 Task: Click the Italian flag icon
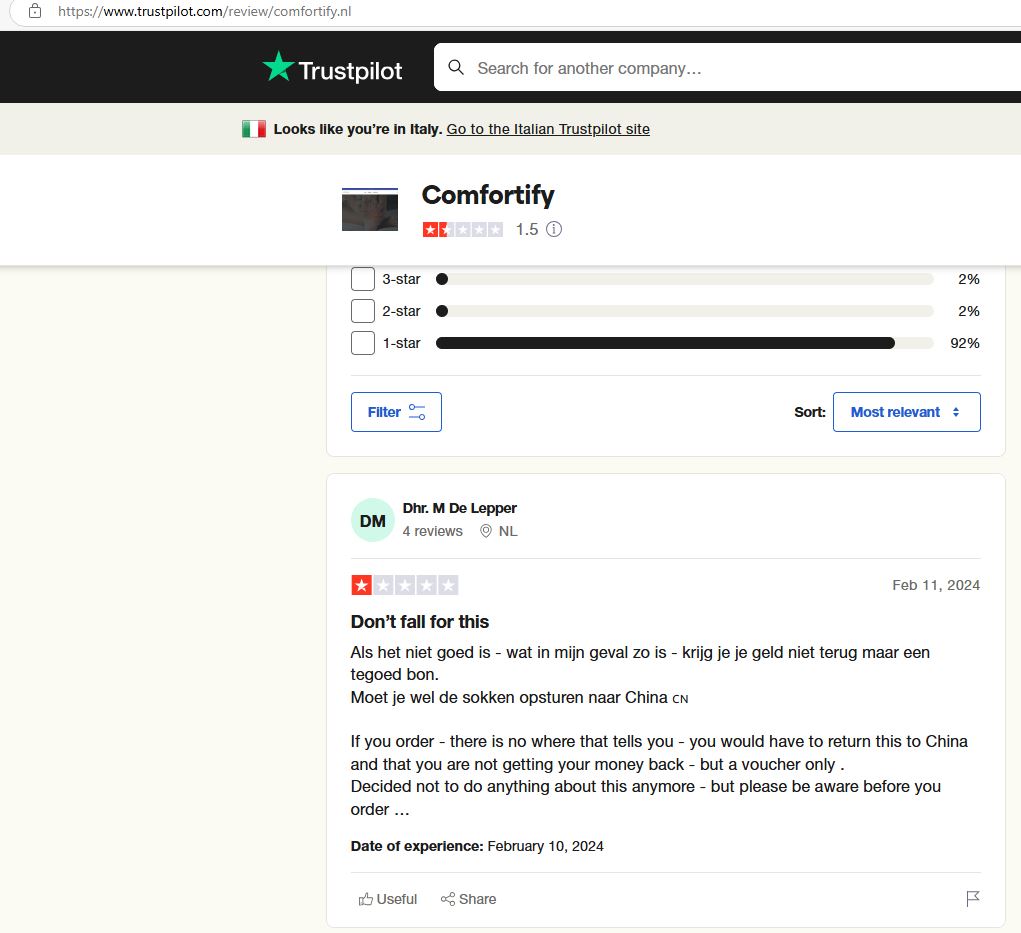click(253, 129)
